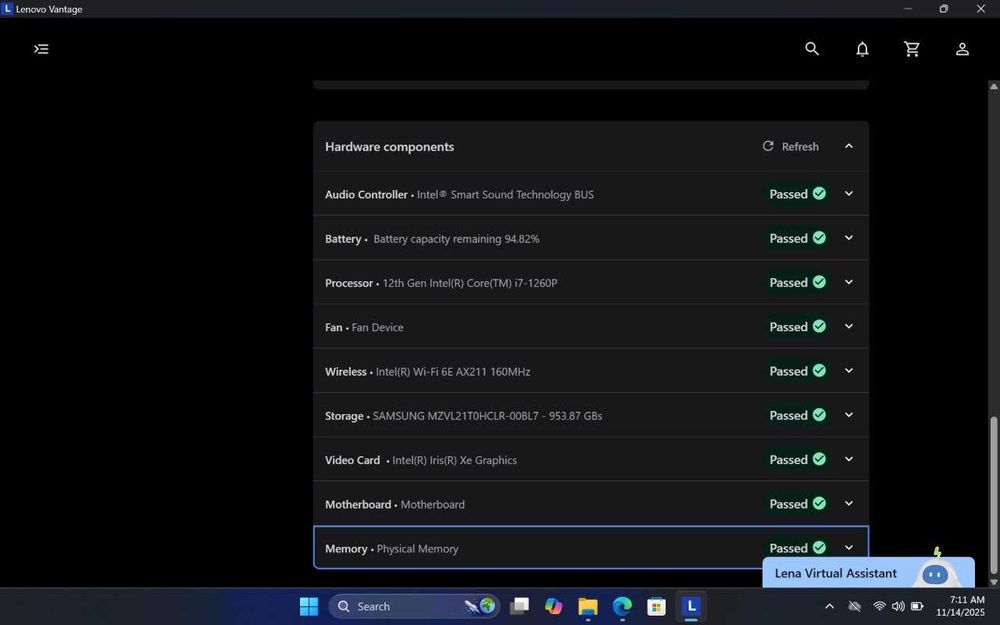1000x625 pixels.
Task: Select the 'Fan Device' text
Action: point(378,328)
